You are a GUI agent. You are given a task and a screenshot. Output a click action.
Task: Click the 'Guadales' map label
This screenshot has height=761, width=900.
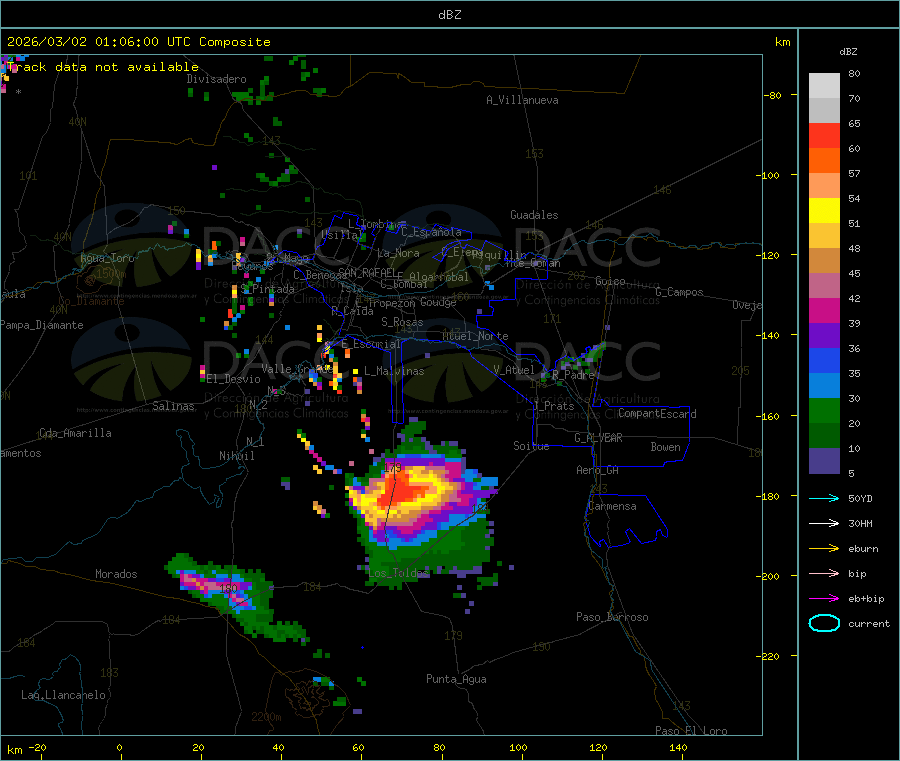(534, 215)
